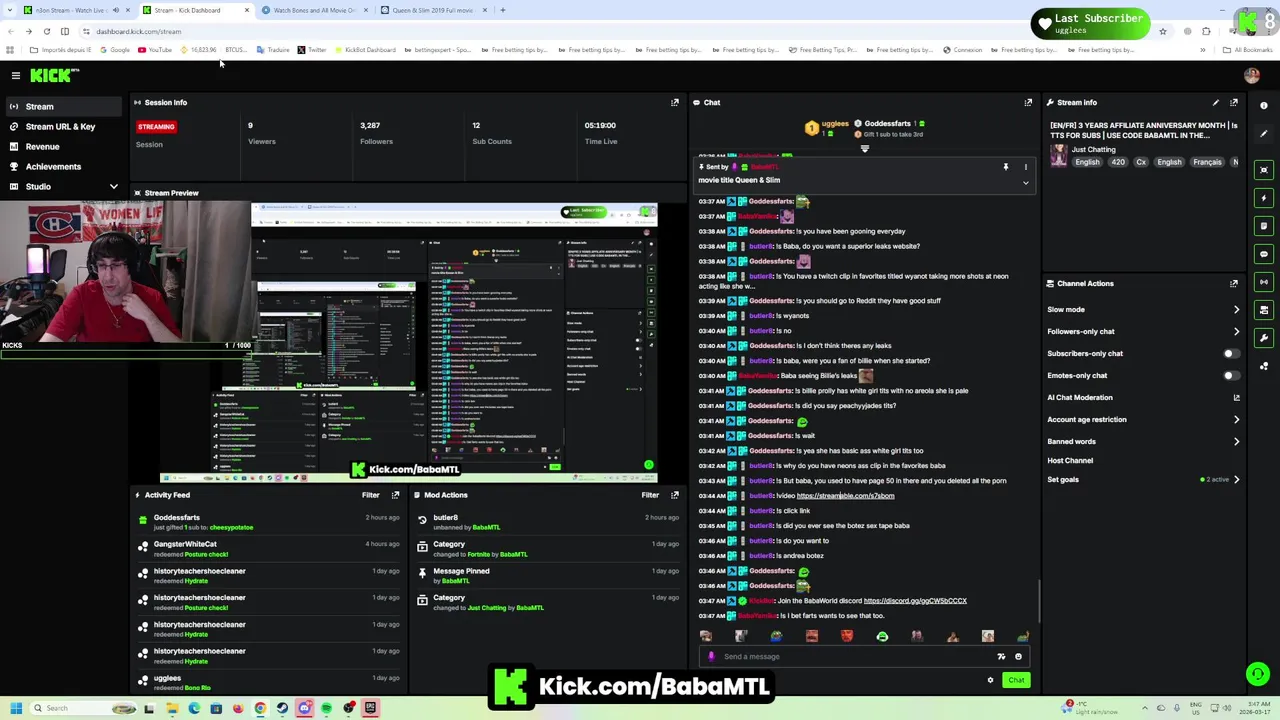Click Host Channel action
The image size is (1280, 720).
coord(1070,461)
